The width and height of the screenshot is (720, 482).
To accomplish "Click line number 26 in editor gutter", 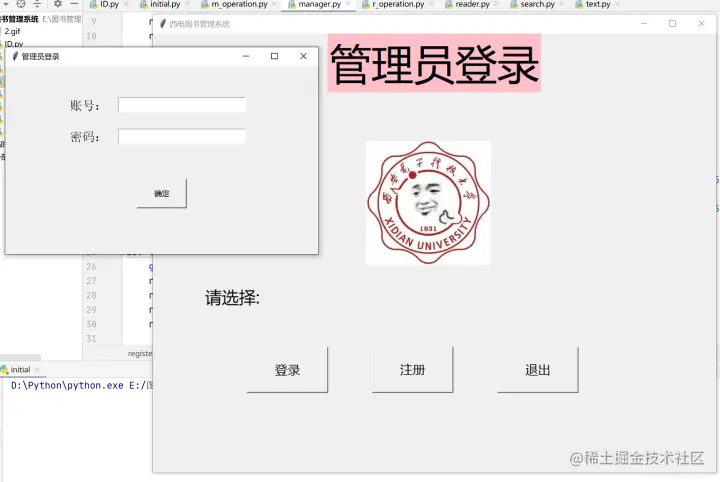I will pos(91,266).
